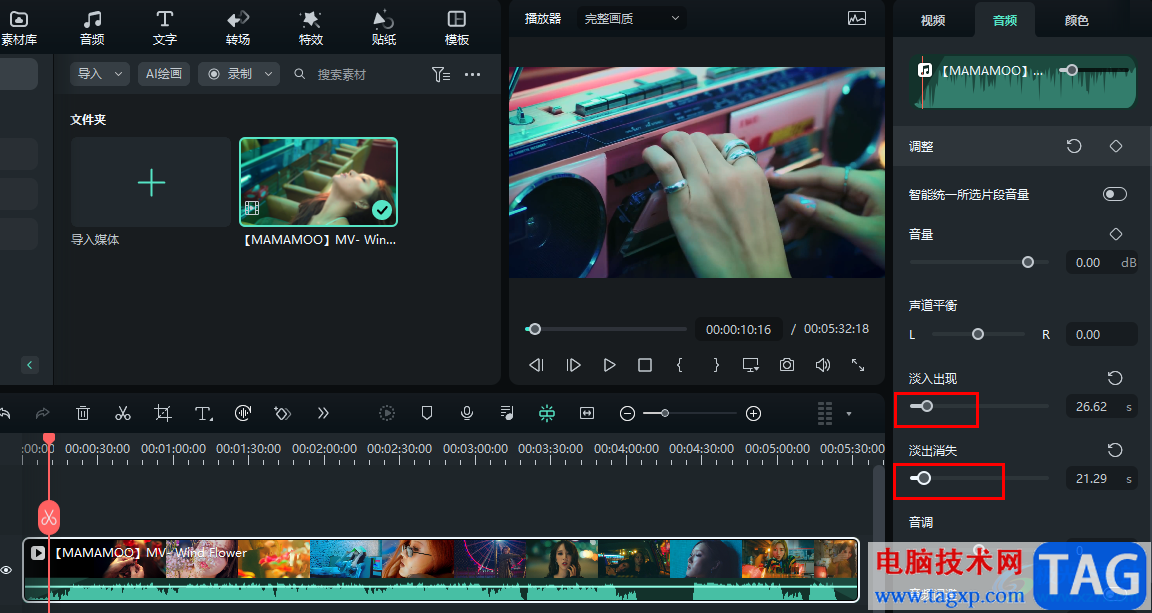Screen dimensions: 1152x613
Task: Click the AI绘画 button
Action: (164, 74)
